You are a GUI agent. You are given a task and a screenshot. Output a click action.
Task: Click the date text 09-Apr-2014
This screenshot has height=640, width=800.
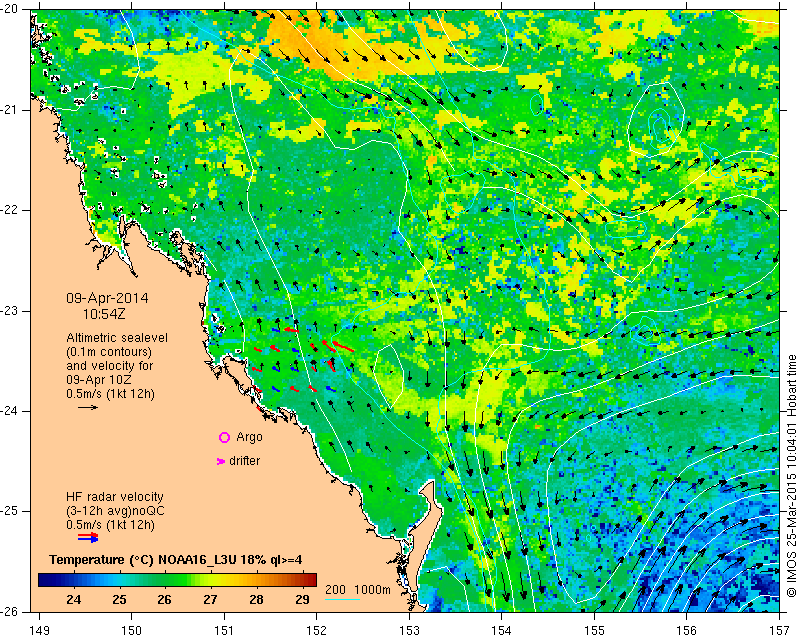tap(108, 298)
